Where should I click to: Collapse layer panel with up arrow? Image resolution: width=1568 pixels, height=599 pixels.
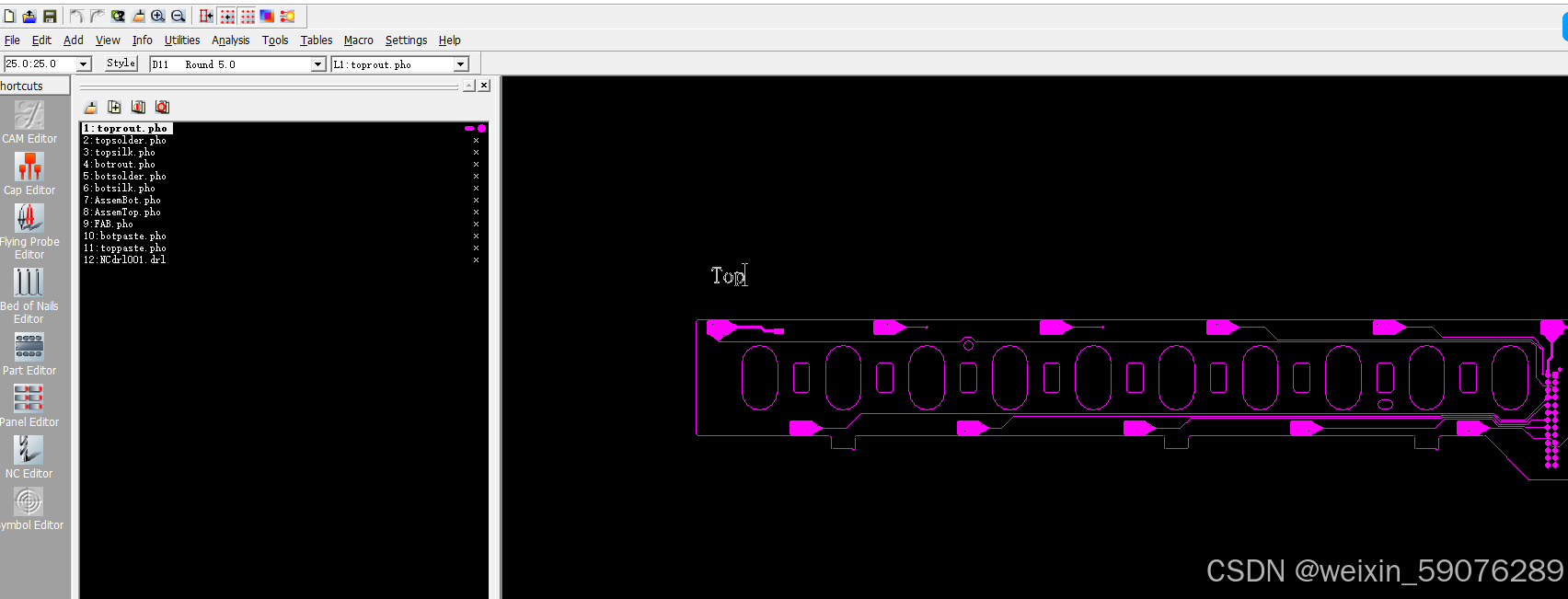pos(469,86)
